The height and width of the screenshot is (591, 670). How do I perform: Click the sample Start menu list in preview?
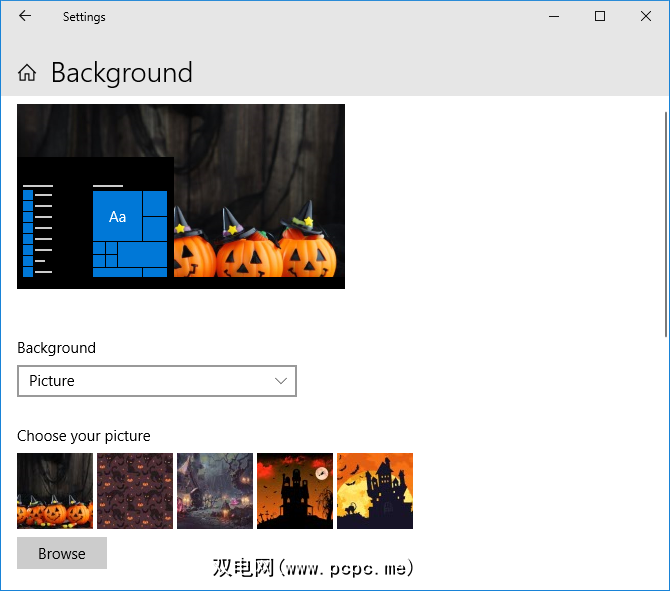pos(37,230)
